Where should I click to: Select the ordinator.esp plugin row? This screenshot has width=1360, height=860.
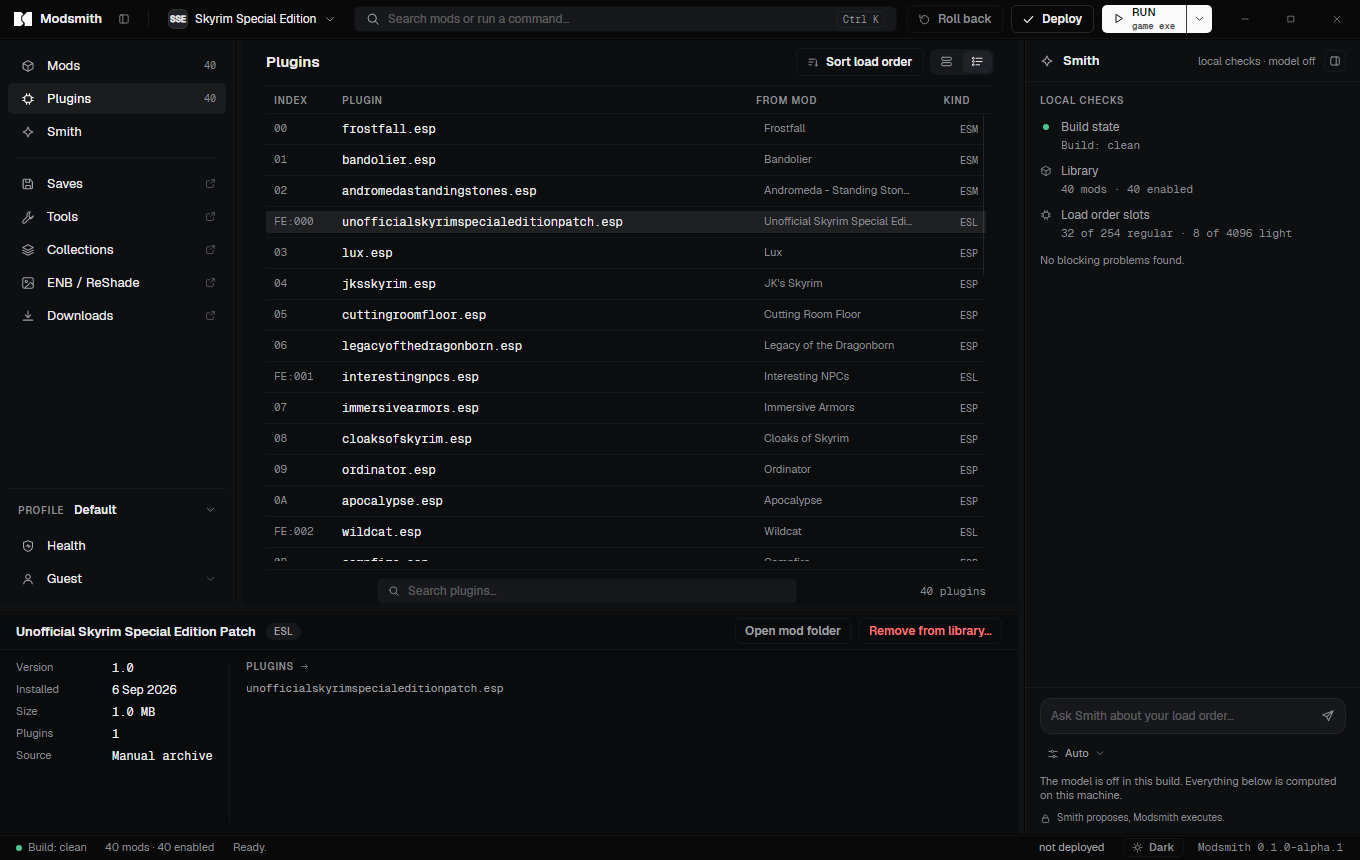(x=626, y=470)
